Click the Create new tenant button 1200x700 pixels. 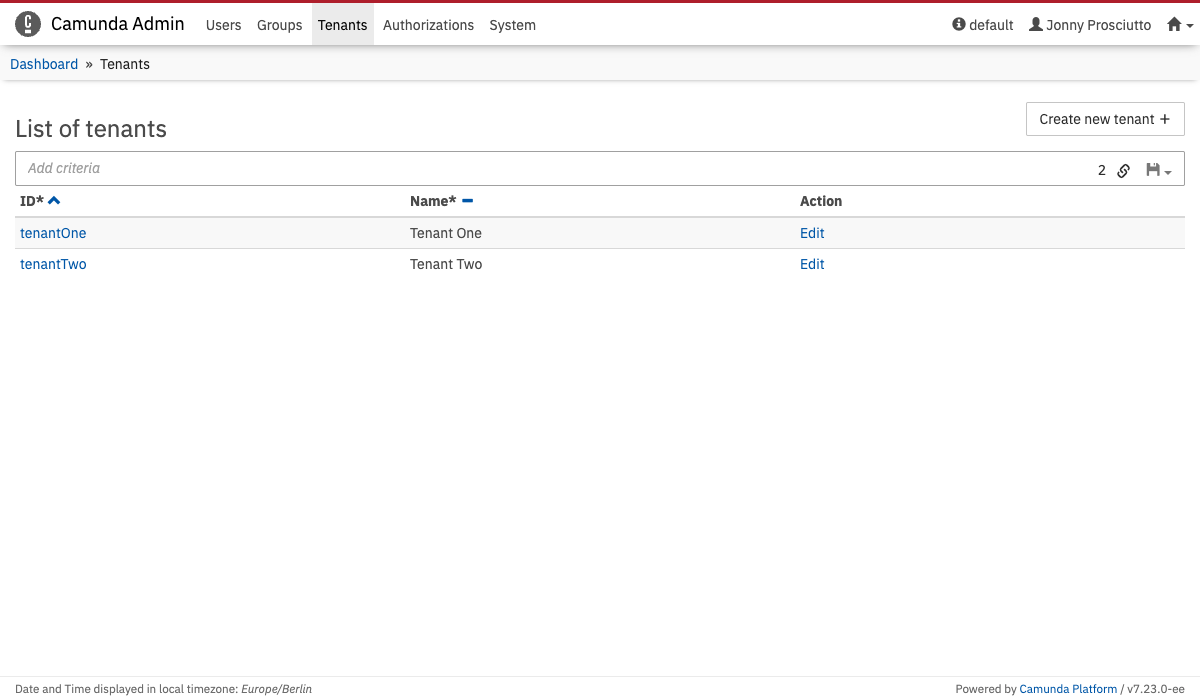1104,119
